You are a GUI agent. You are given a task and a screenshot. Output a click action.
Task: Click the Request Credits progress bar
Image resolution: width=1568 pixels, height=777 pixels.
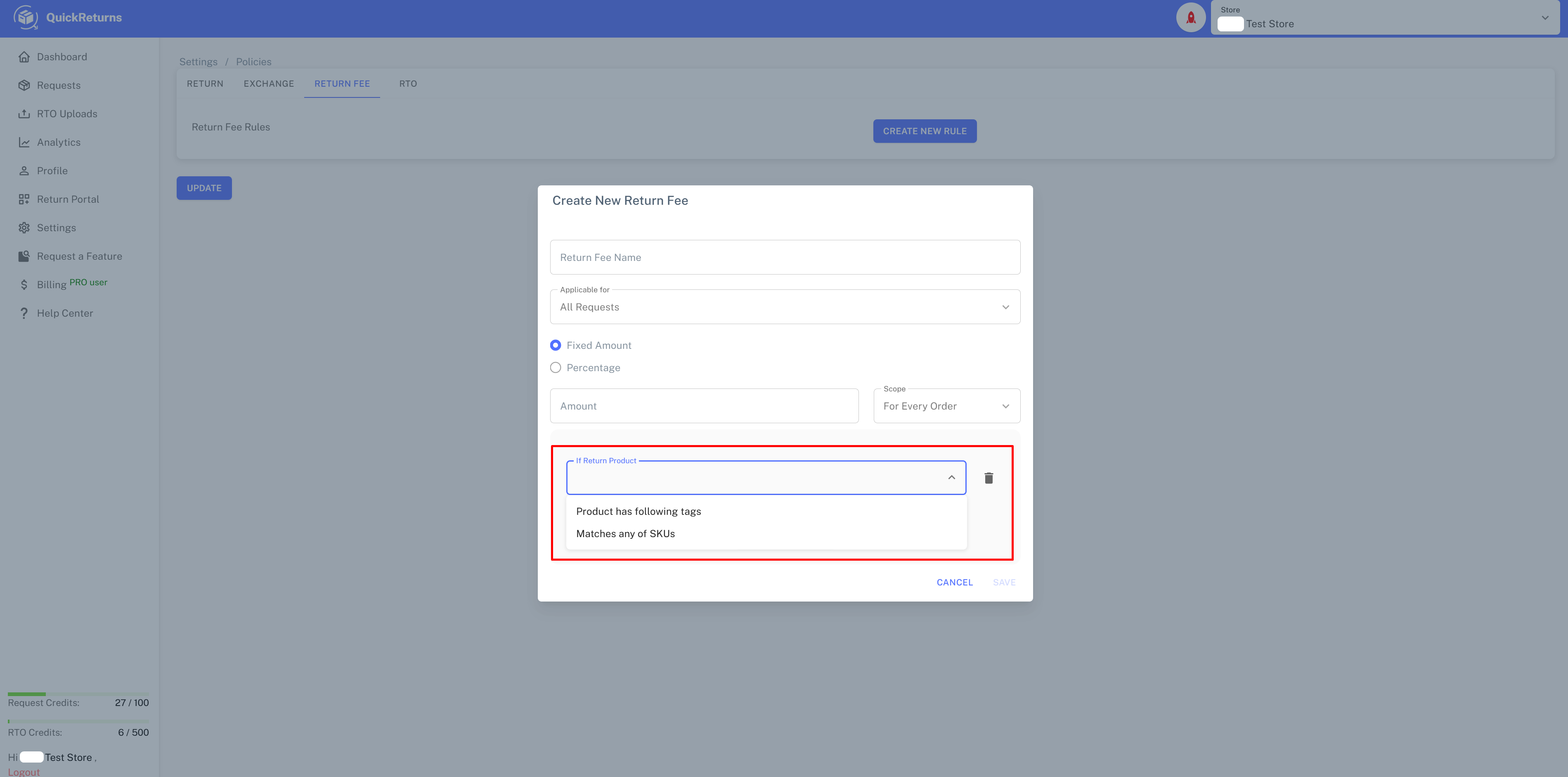[78, 694]
